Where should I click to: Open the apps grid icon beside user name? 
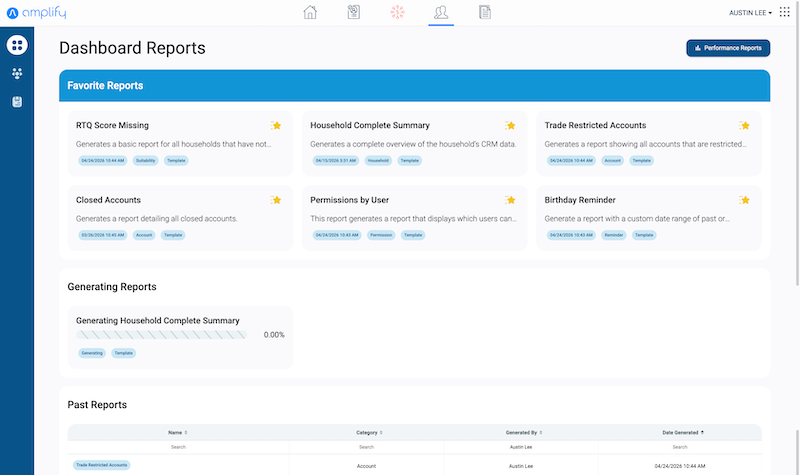pos(785,12)
